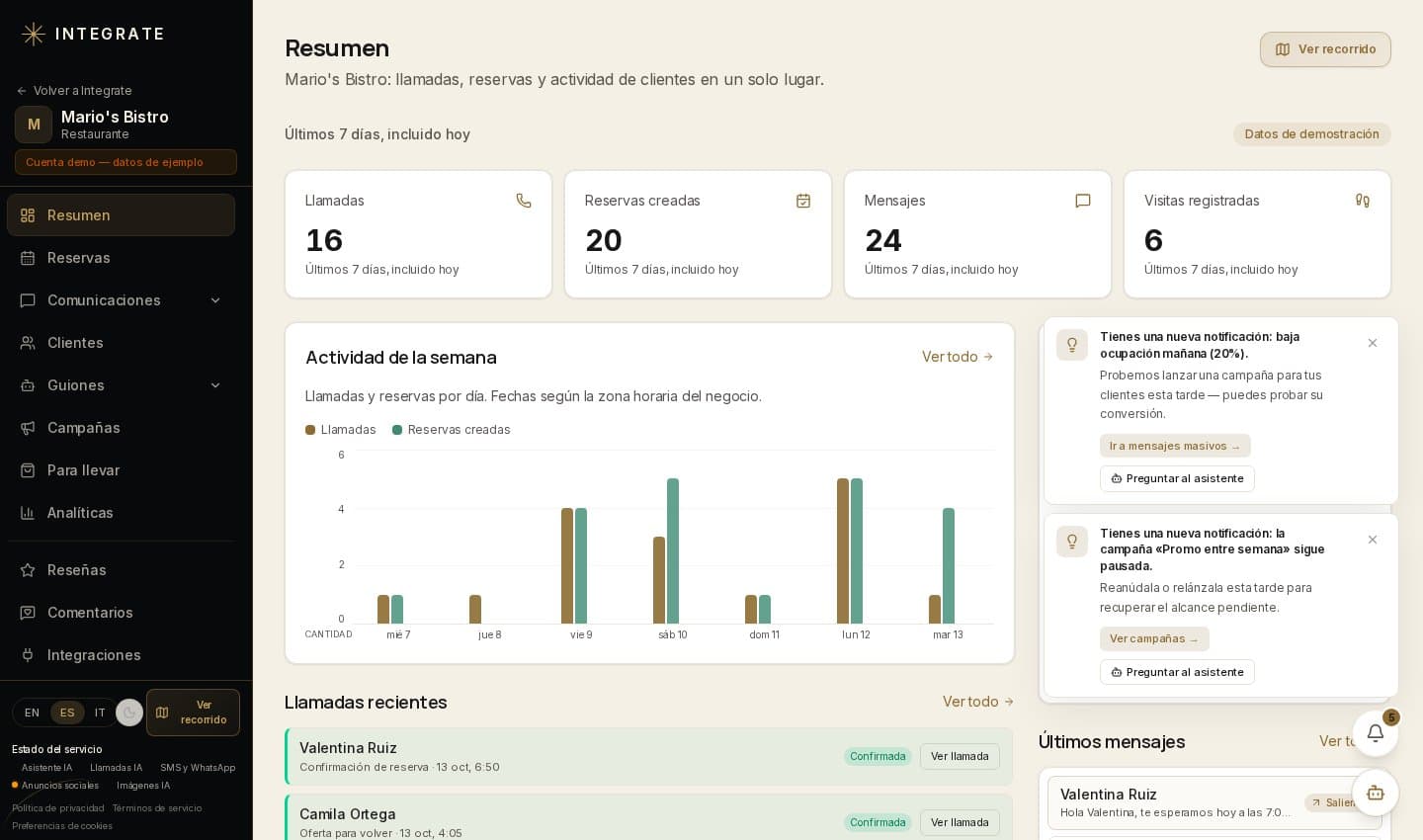This screenshot has height=840, width=1423.
Task: Click Llamadas legend color swatch
Action: pyautogui.click(x=310, y=430)
